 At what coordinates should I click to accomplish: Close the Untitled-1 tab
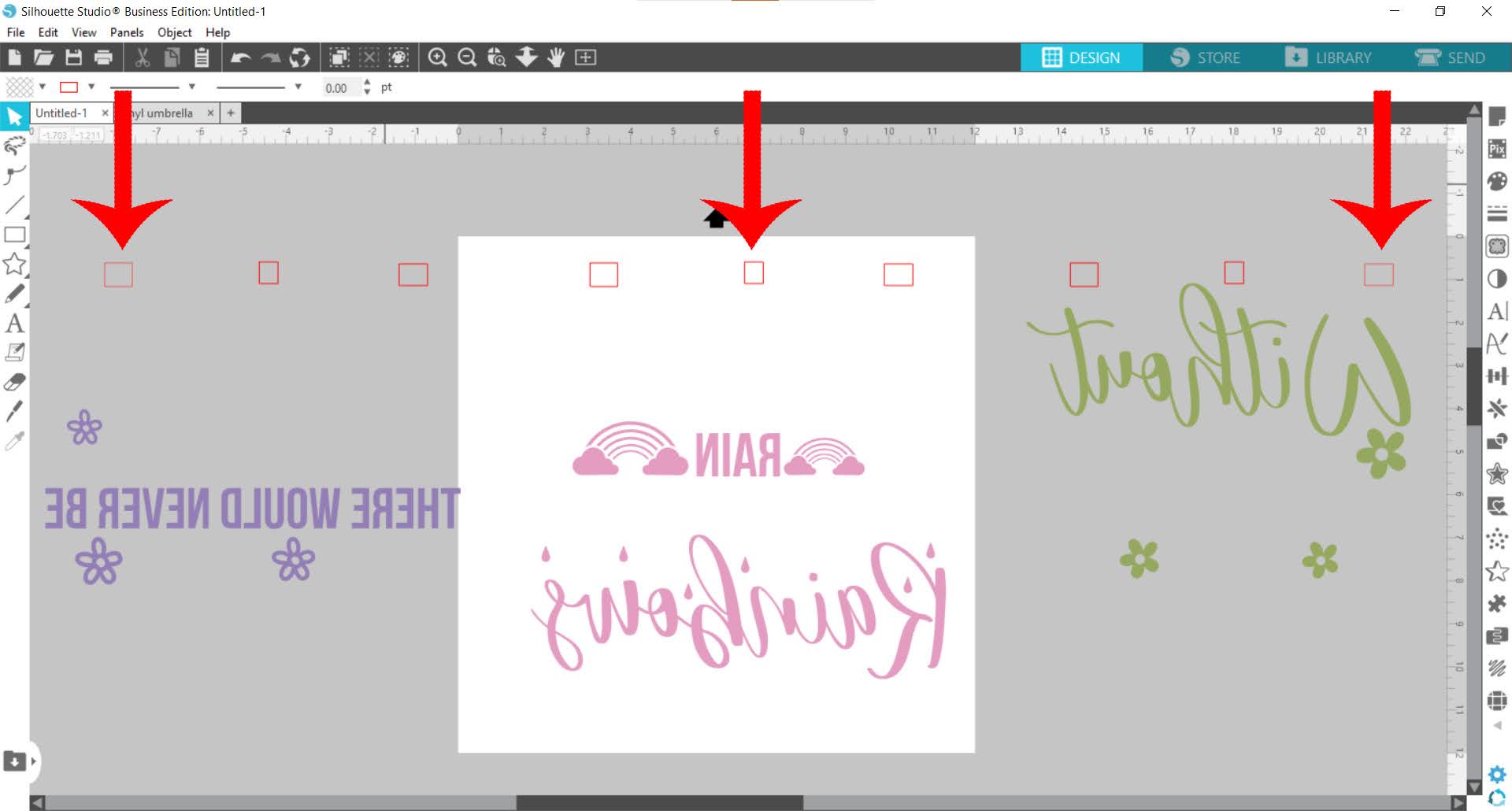click(105, 113)
